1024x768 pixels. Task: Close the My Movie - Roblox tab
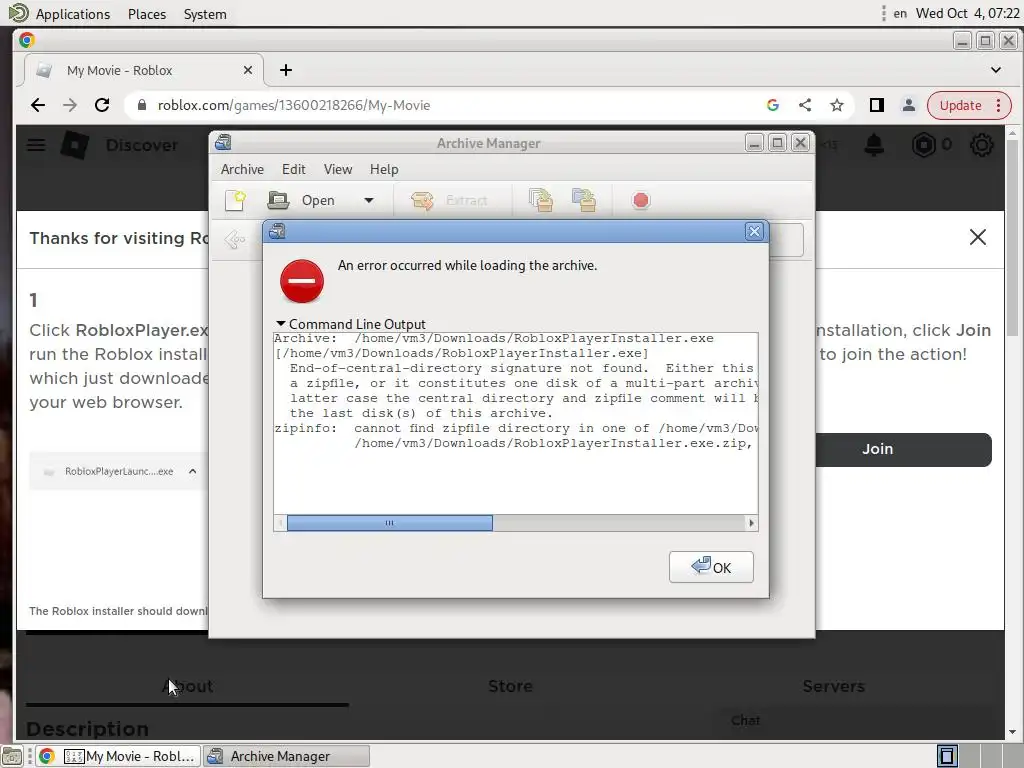[248, 70]
